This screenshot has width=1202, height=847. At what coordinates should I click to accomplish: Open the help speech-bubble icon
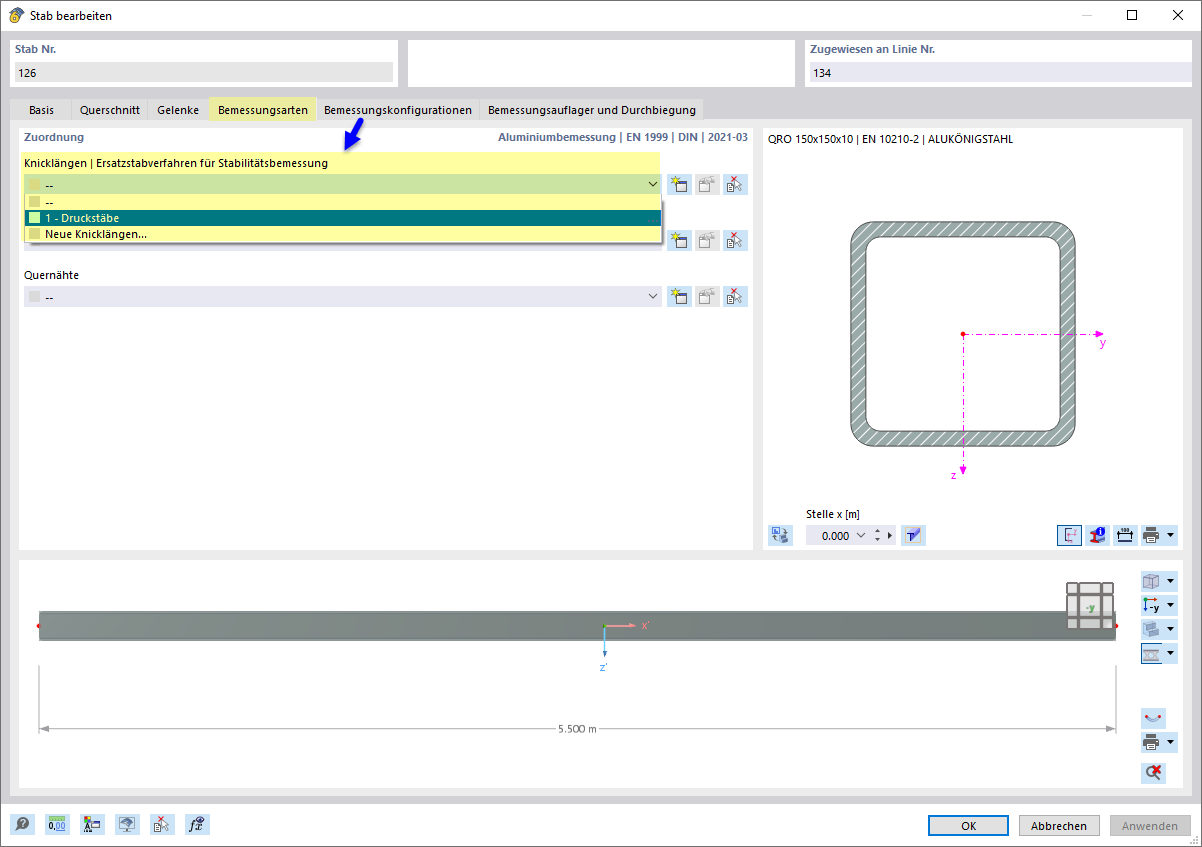click(x=22, y=825)
